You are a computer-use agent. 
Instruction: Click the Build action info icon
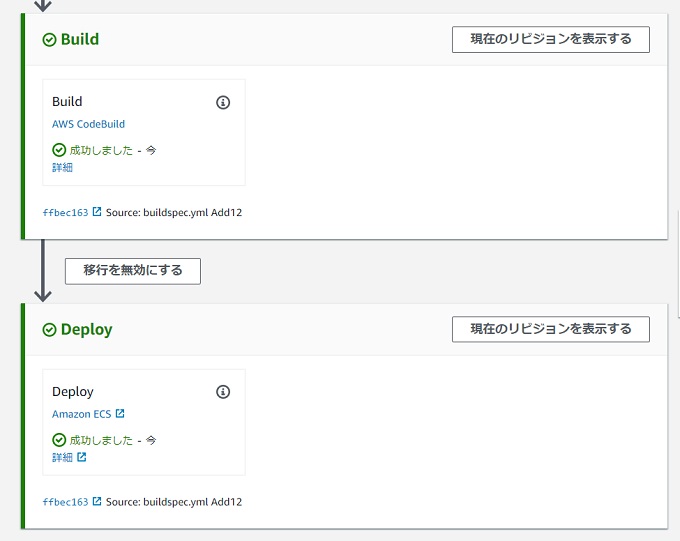pyautogui.click(x=223, y=102)
